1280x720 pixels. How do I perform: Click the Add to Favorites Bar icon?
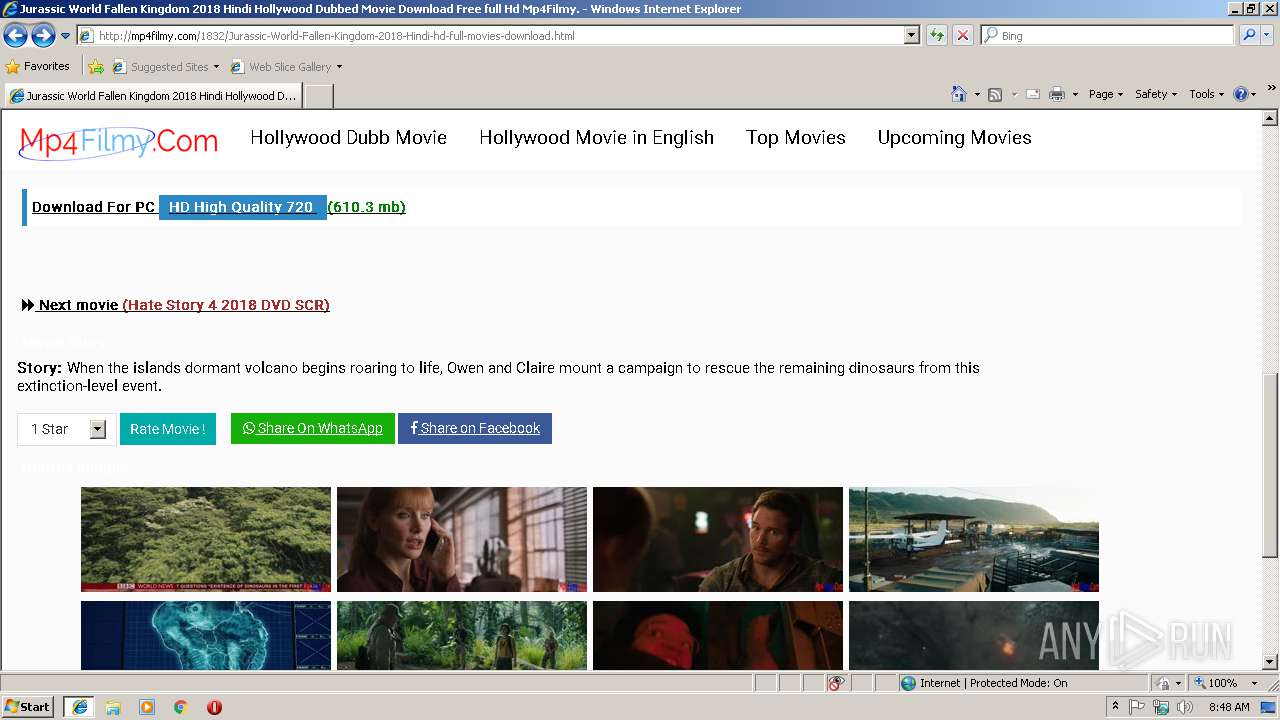[96, 67]
